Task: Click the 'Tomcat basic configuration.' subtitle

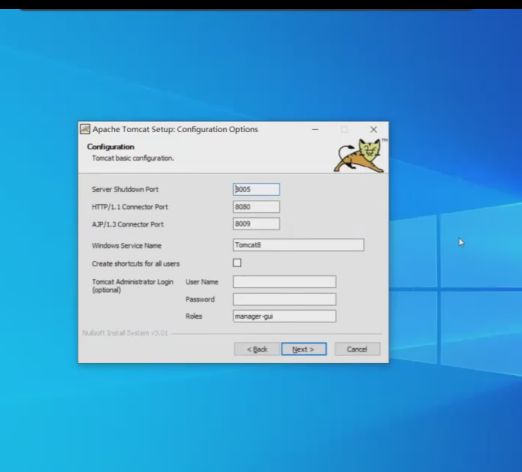Action: tap(133, 158)
